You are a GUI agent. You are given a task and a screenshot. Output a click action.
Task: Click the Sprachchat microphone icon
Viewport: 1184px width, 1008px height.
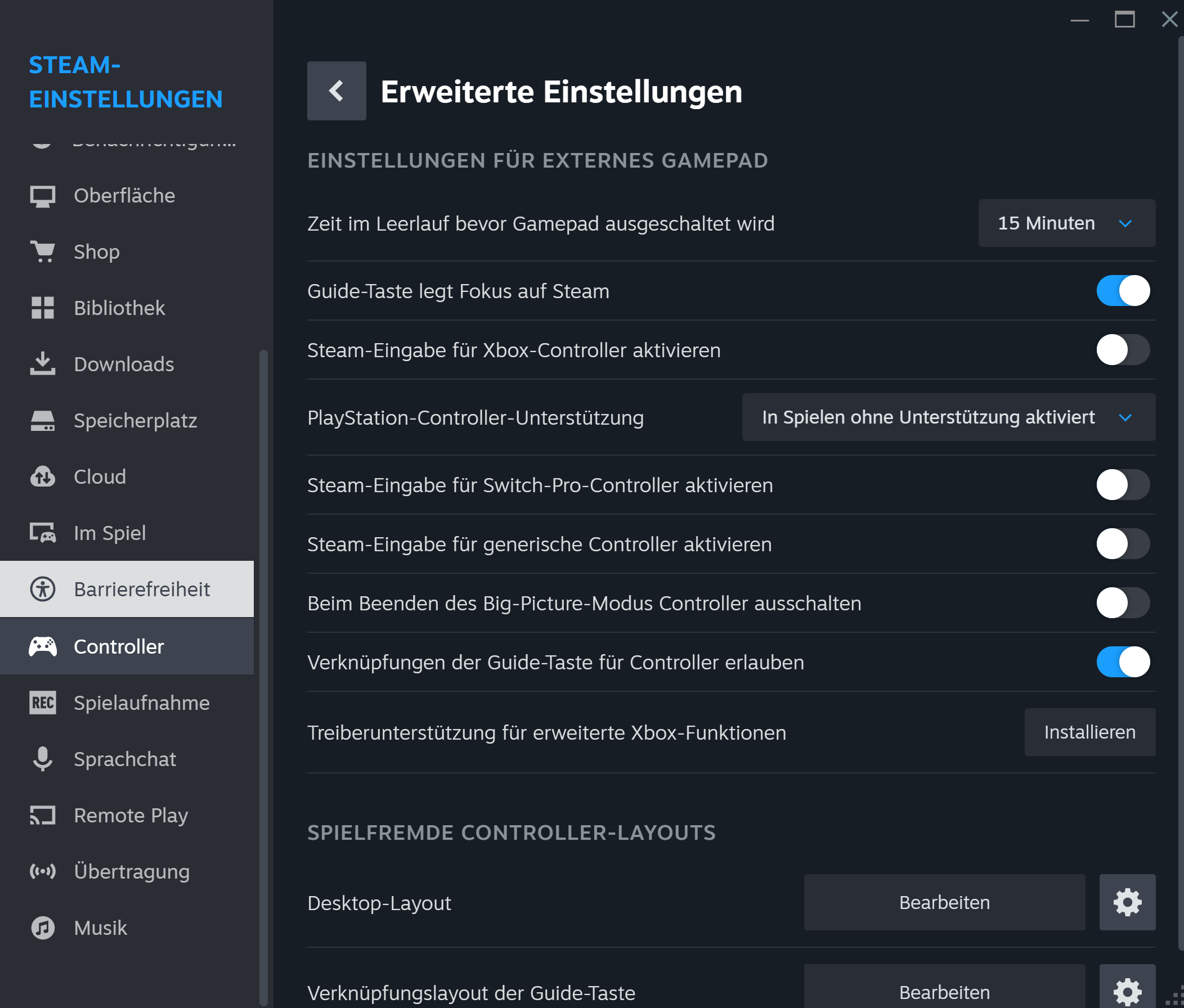pos(43,759)
